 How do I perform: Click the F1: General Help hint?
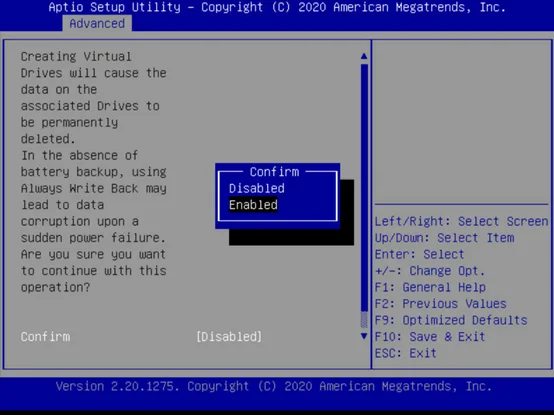click(x=430, y=287)
